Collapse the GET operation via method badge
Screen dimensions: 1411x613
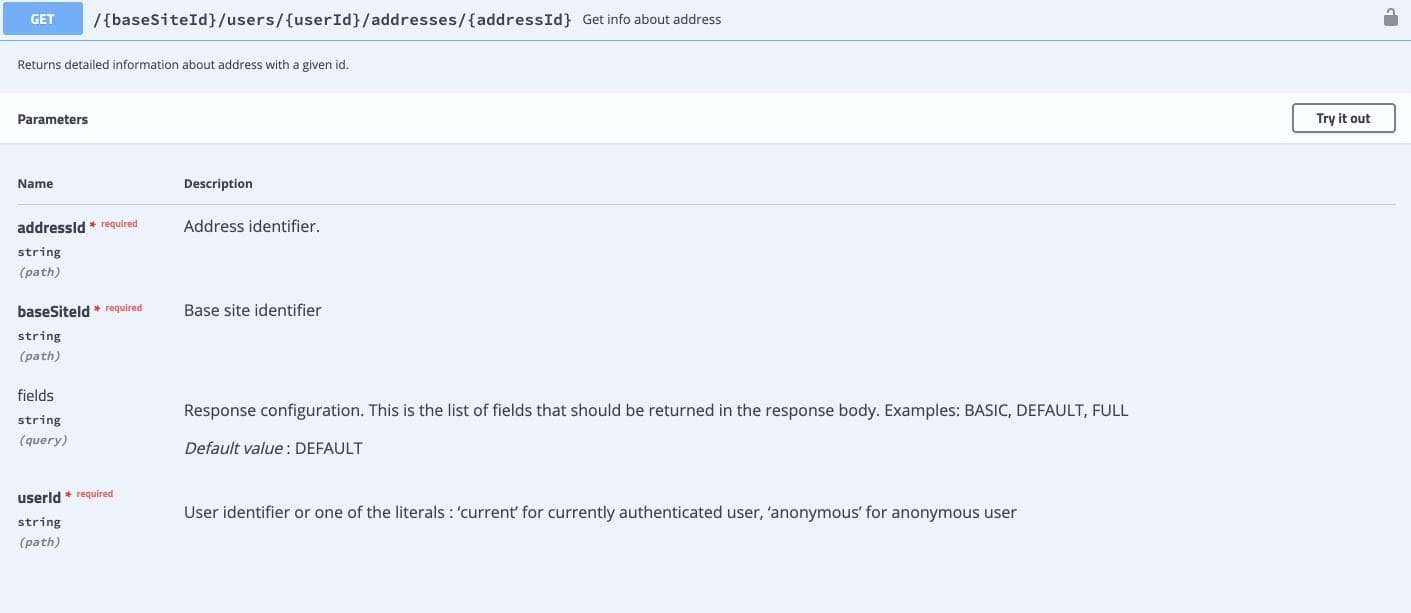43,19
